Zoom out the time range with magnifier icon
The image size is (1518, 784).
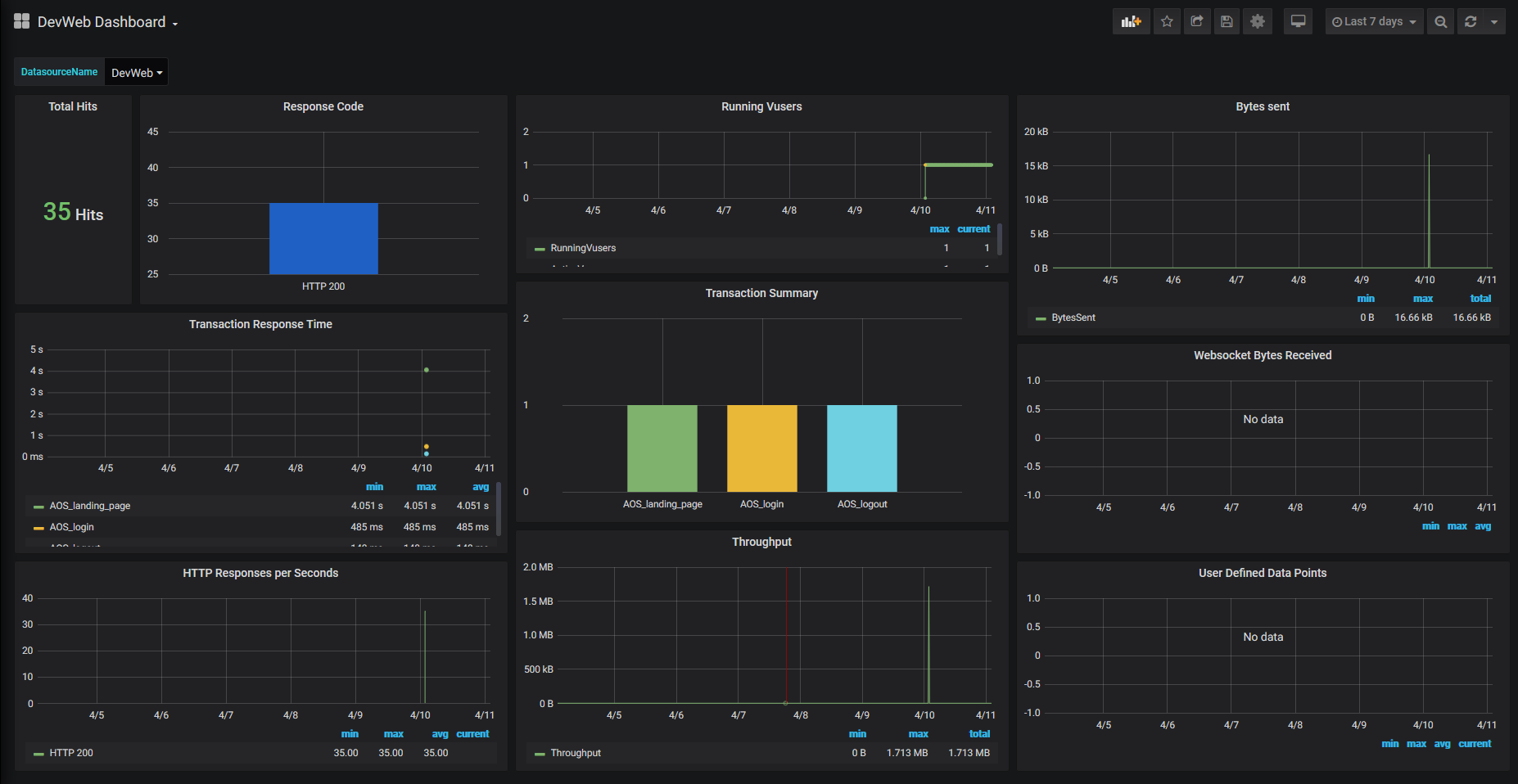click(1440, 22)
